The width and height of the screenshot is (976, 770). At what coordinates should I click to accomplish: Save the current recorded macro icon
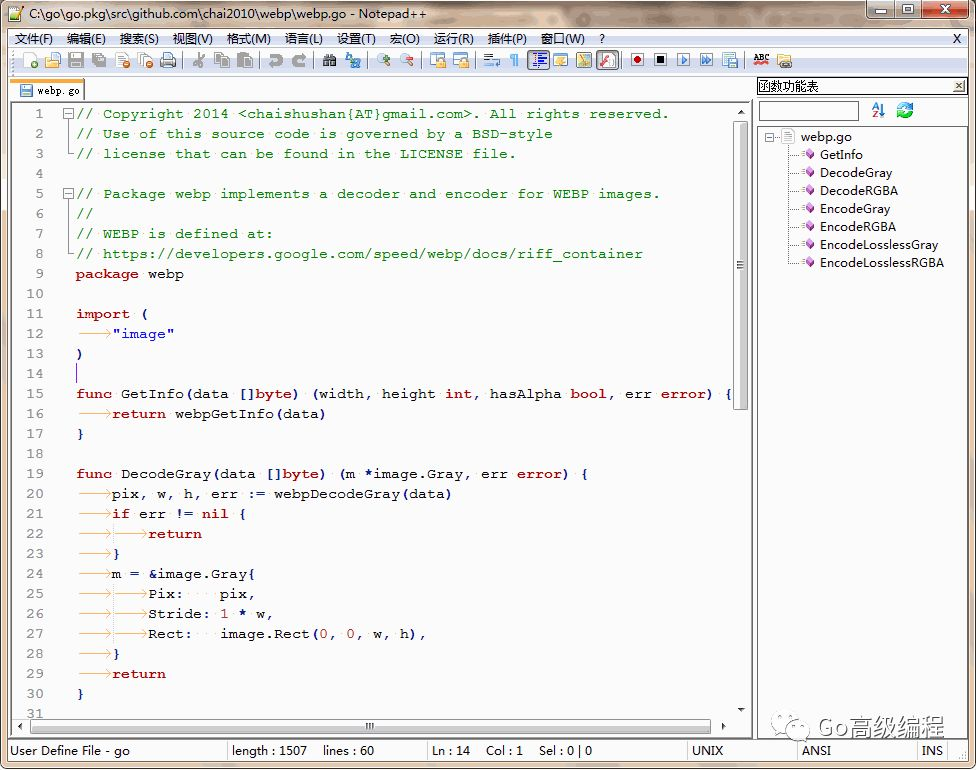(730, 60)
